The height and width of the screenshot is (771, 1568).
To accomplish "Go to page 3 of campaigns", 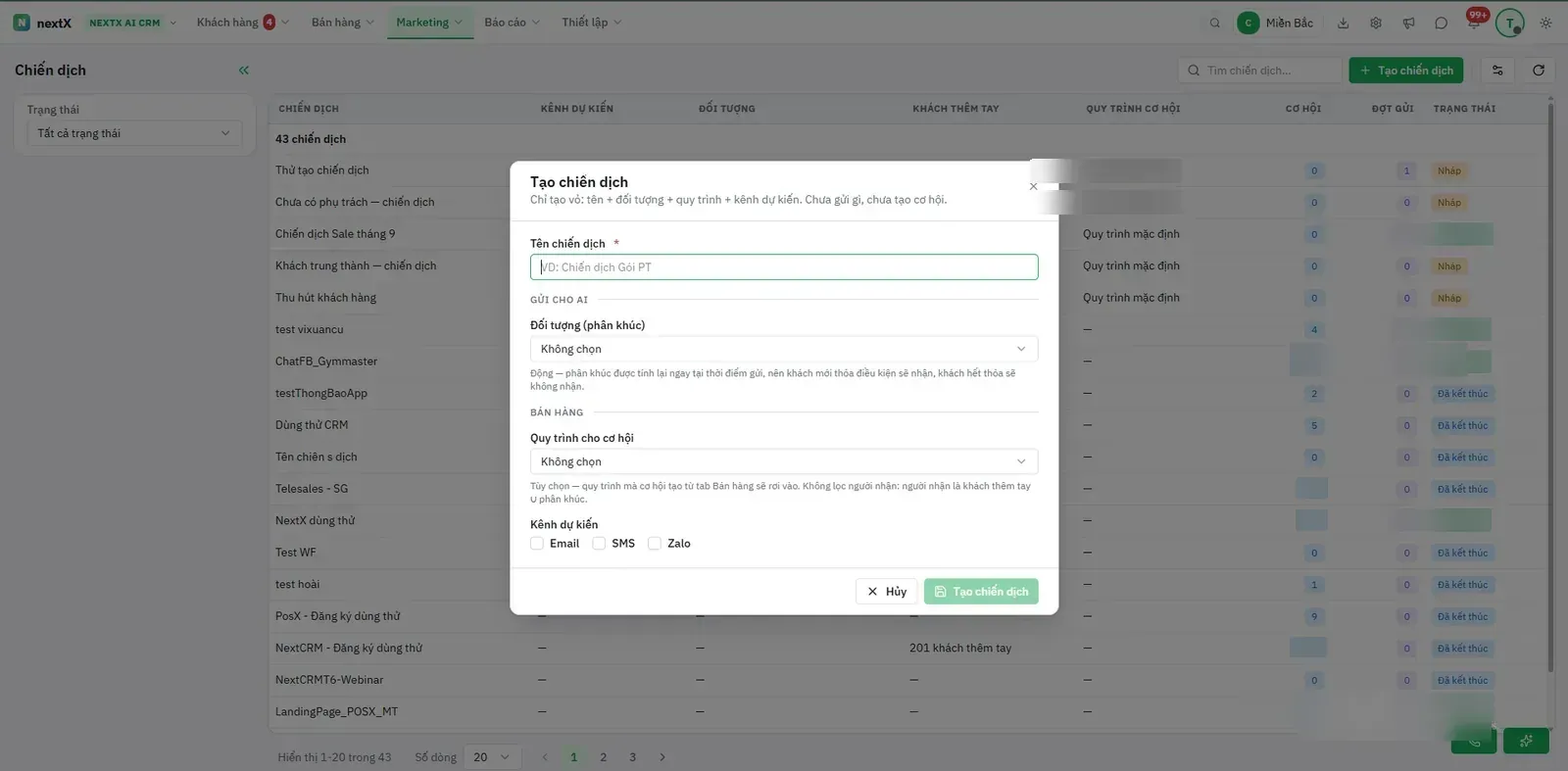I will pyautogui.click(x=633, y=757).
